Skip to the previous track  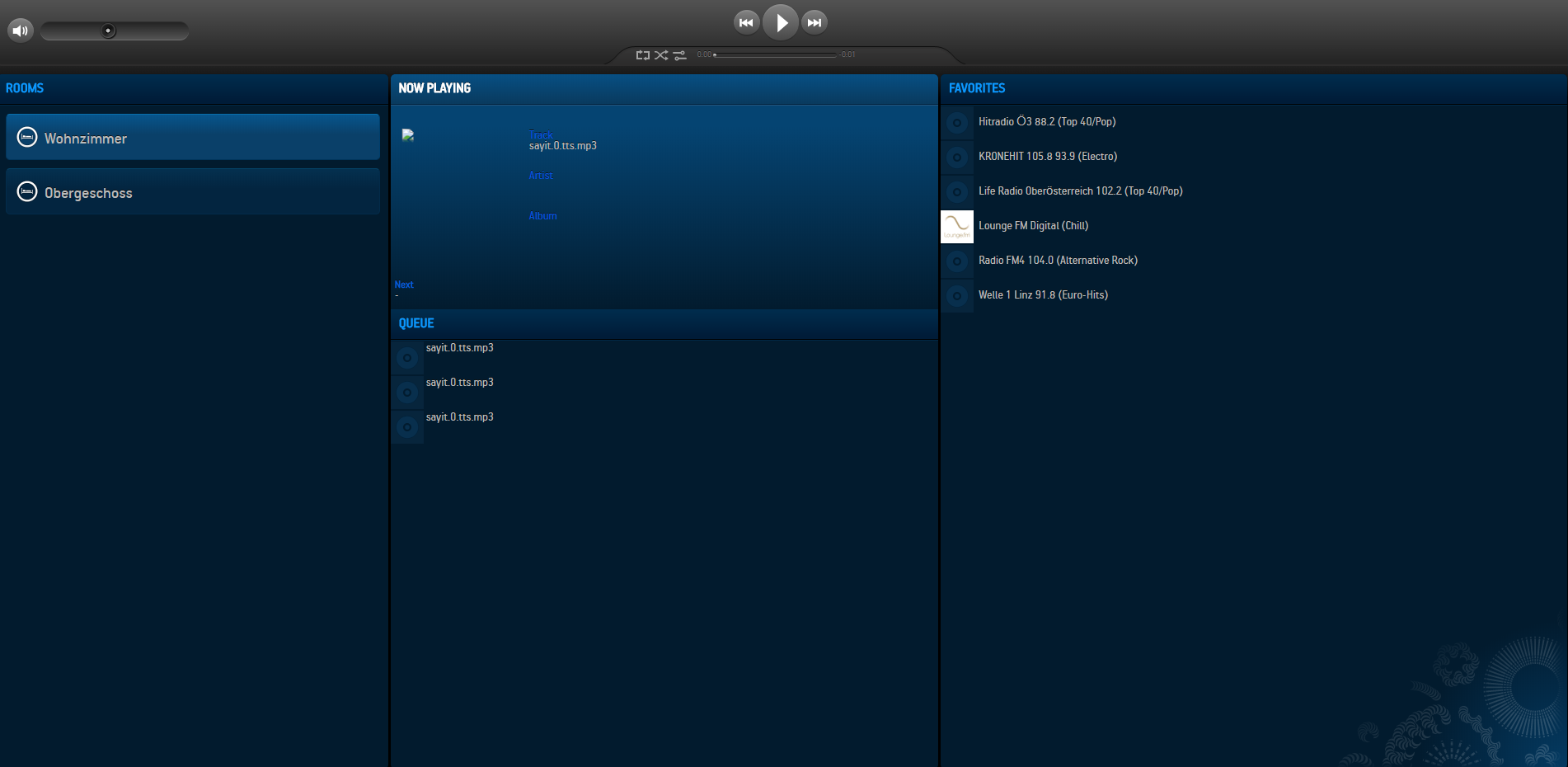[746, 22]
